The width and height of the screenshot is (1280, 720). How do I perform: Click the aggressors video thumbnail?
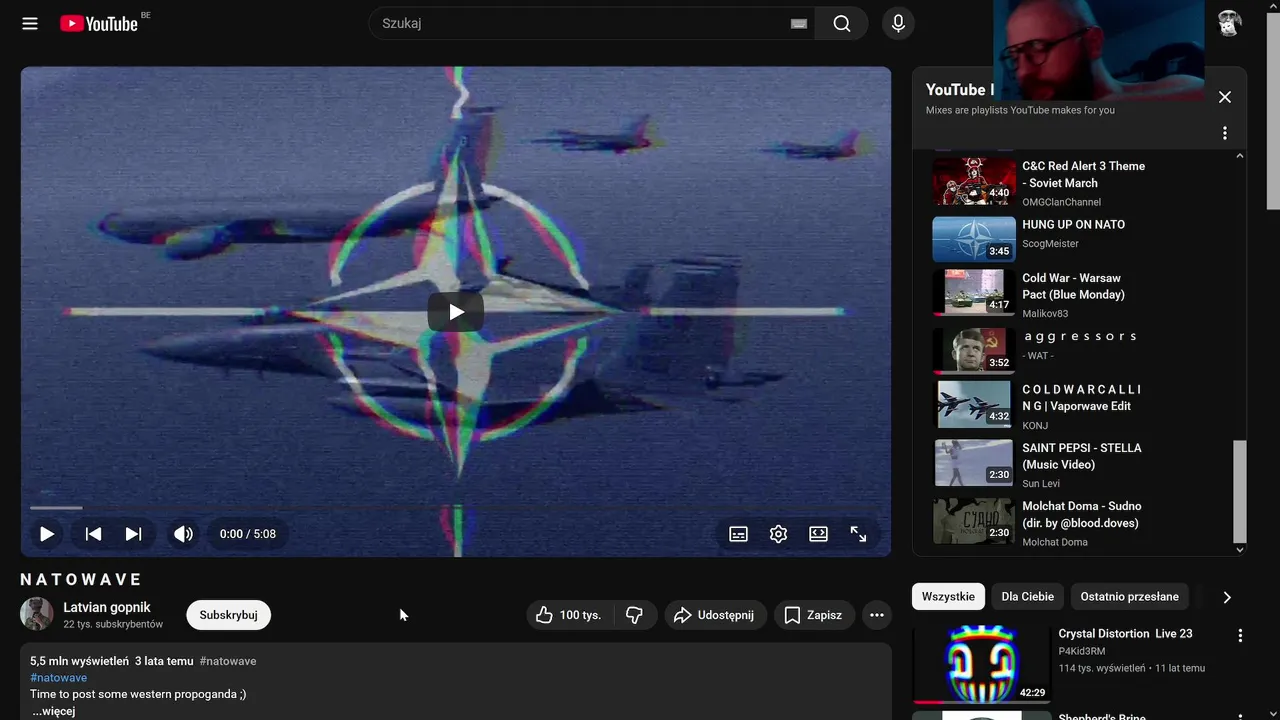974,351
